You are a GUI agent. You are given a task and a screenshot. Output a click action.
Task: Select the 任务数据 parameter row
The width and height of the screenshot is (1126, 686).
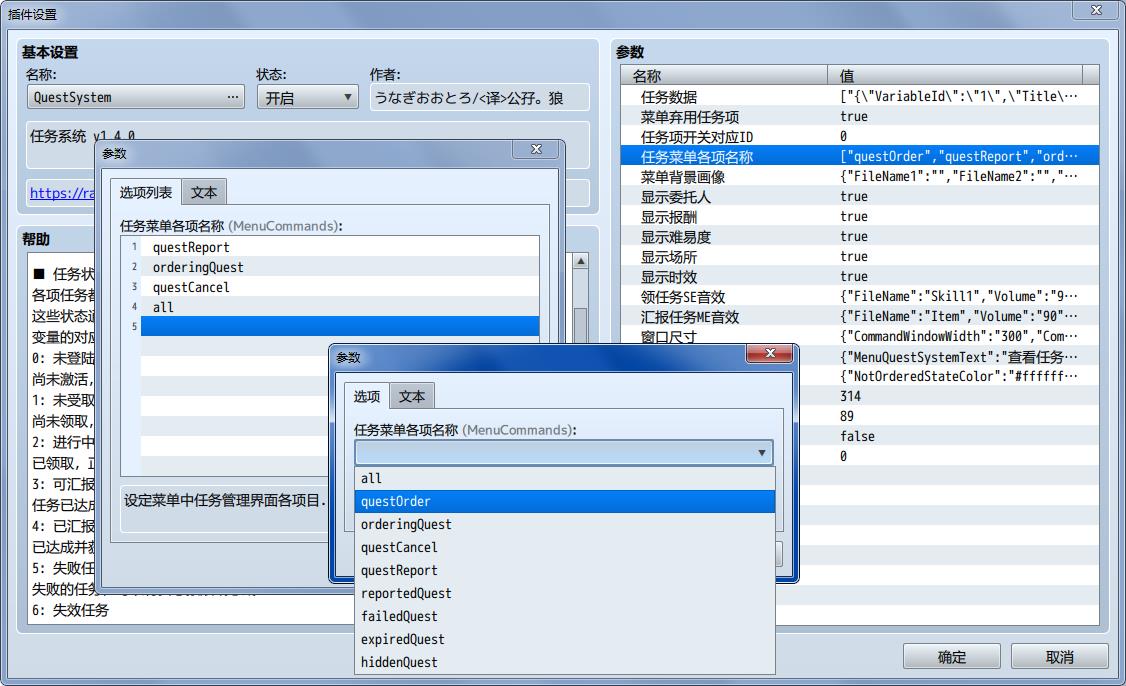(860, 96)
